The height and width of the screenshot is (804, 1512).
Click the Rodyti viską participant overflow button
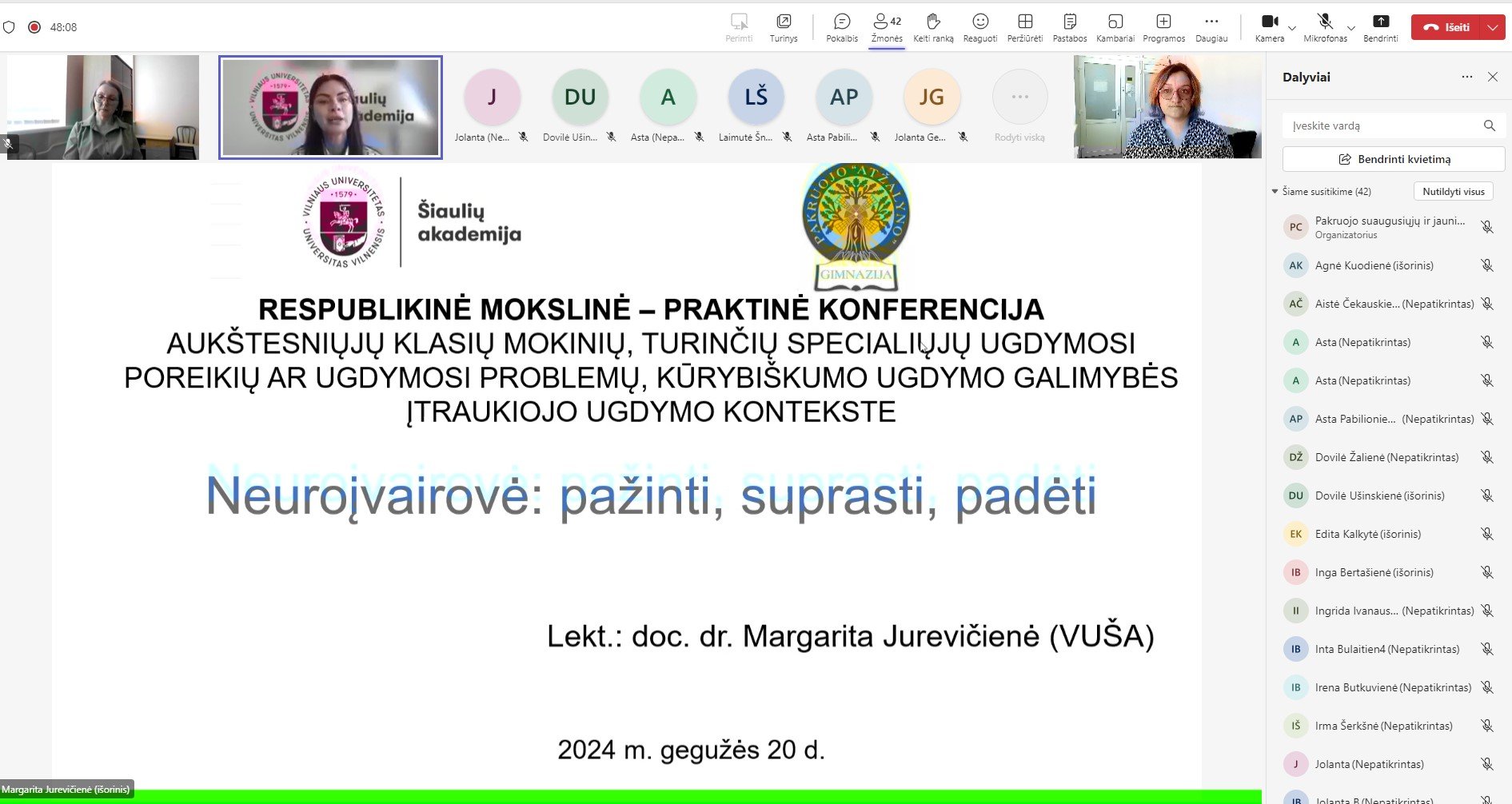pyautogui.click(x=1019, y=98)
